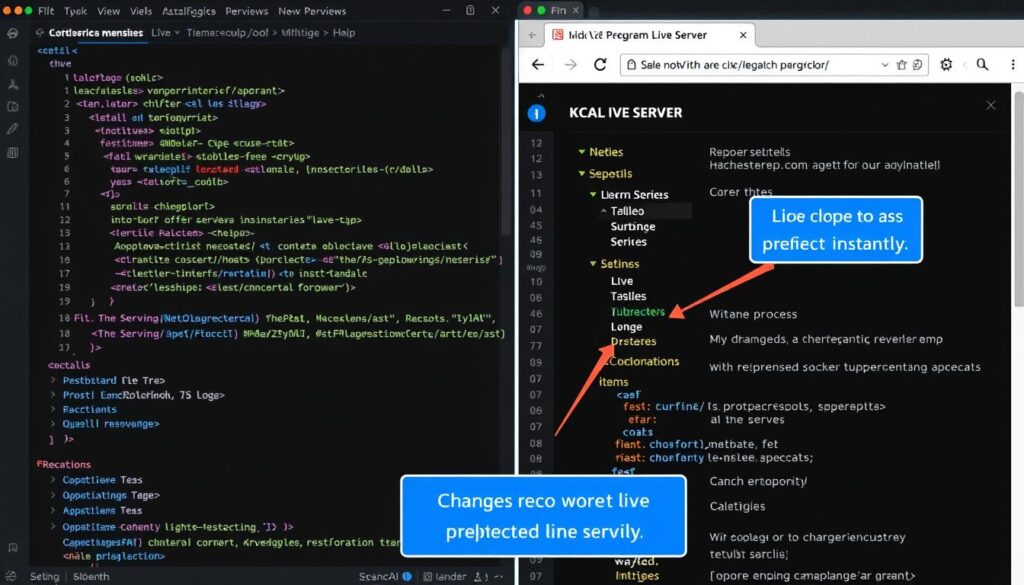Click the top activity bar icon in editor
This screenshot has height=585, width=1024.
[12, 33]
